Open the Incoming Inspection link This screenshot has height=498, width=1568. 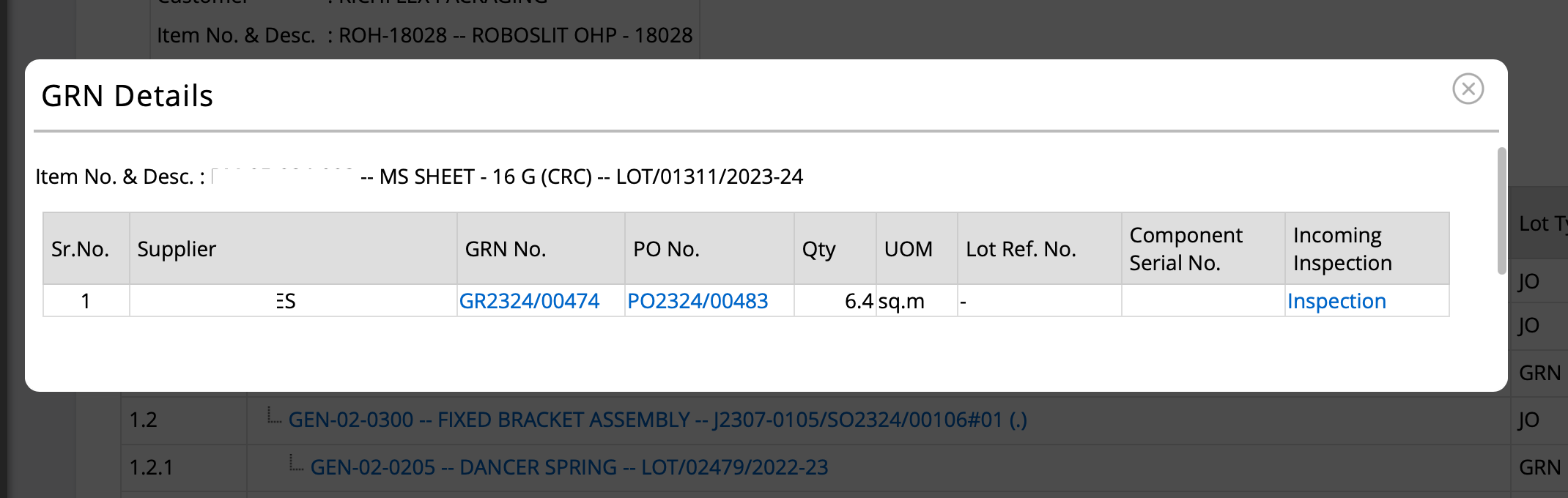1336,301
